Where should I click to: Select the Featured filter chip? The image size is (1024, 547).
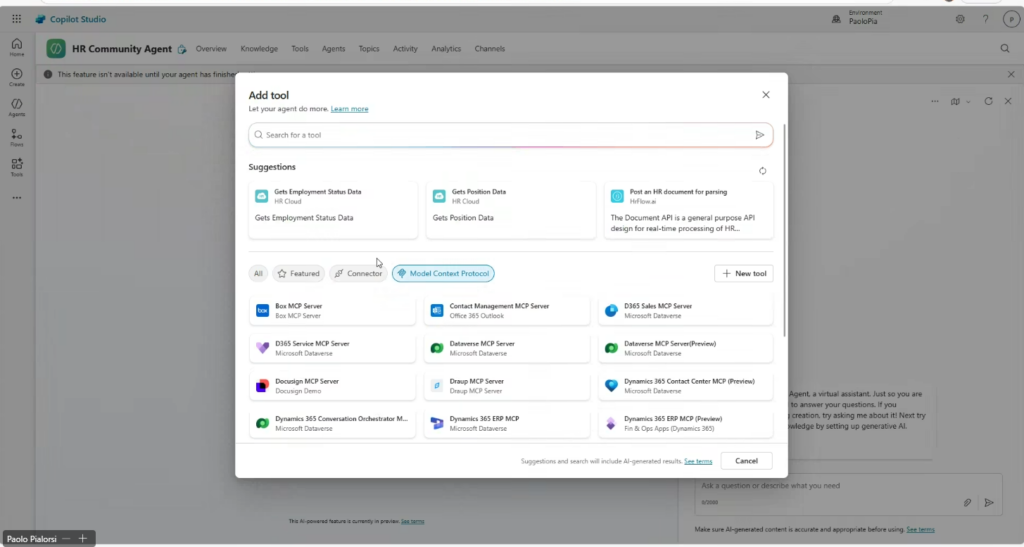[x=299, y=273]
